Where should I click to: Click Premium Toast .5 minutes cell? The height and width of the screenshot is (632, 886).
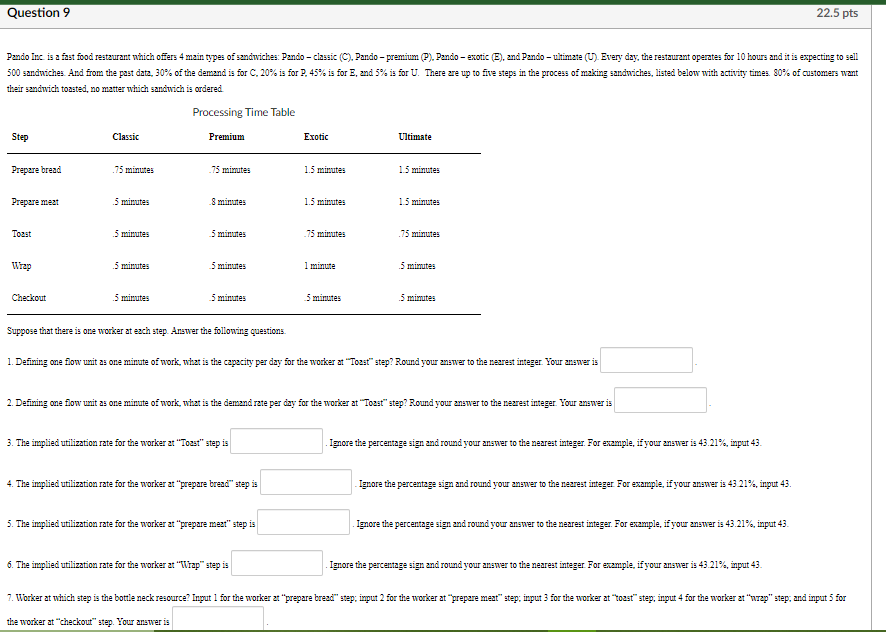point(227,233)
